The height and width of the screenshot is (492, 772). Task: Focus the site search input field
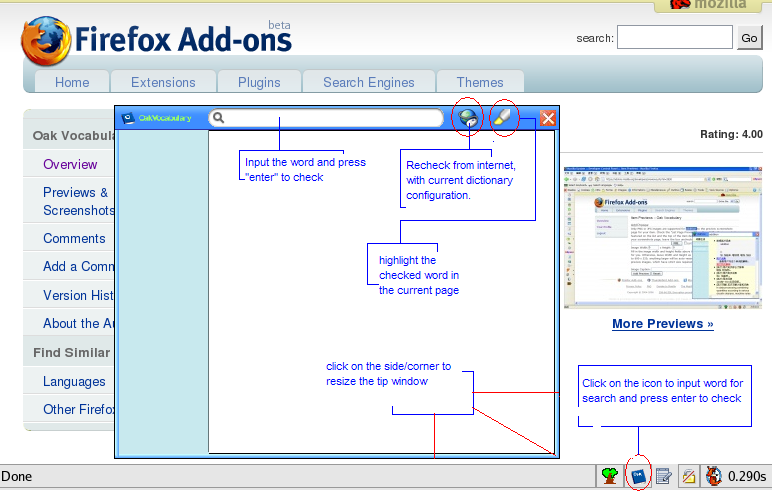pos(675,37)
